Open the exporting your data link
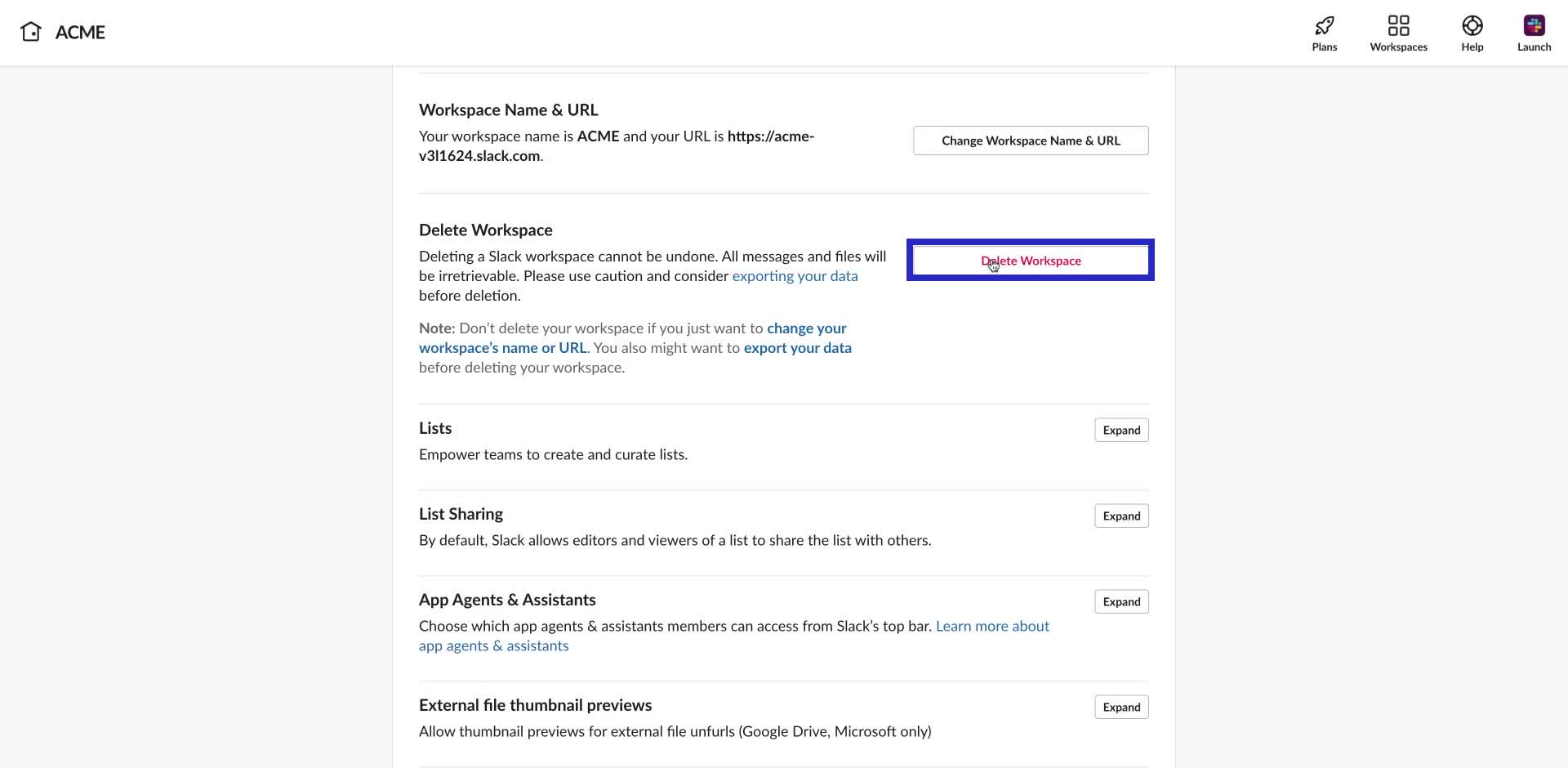The image size is (1568, 768). (795, 275)
